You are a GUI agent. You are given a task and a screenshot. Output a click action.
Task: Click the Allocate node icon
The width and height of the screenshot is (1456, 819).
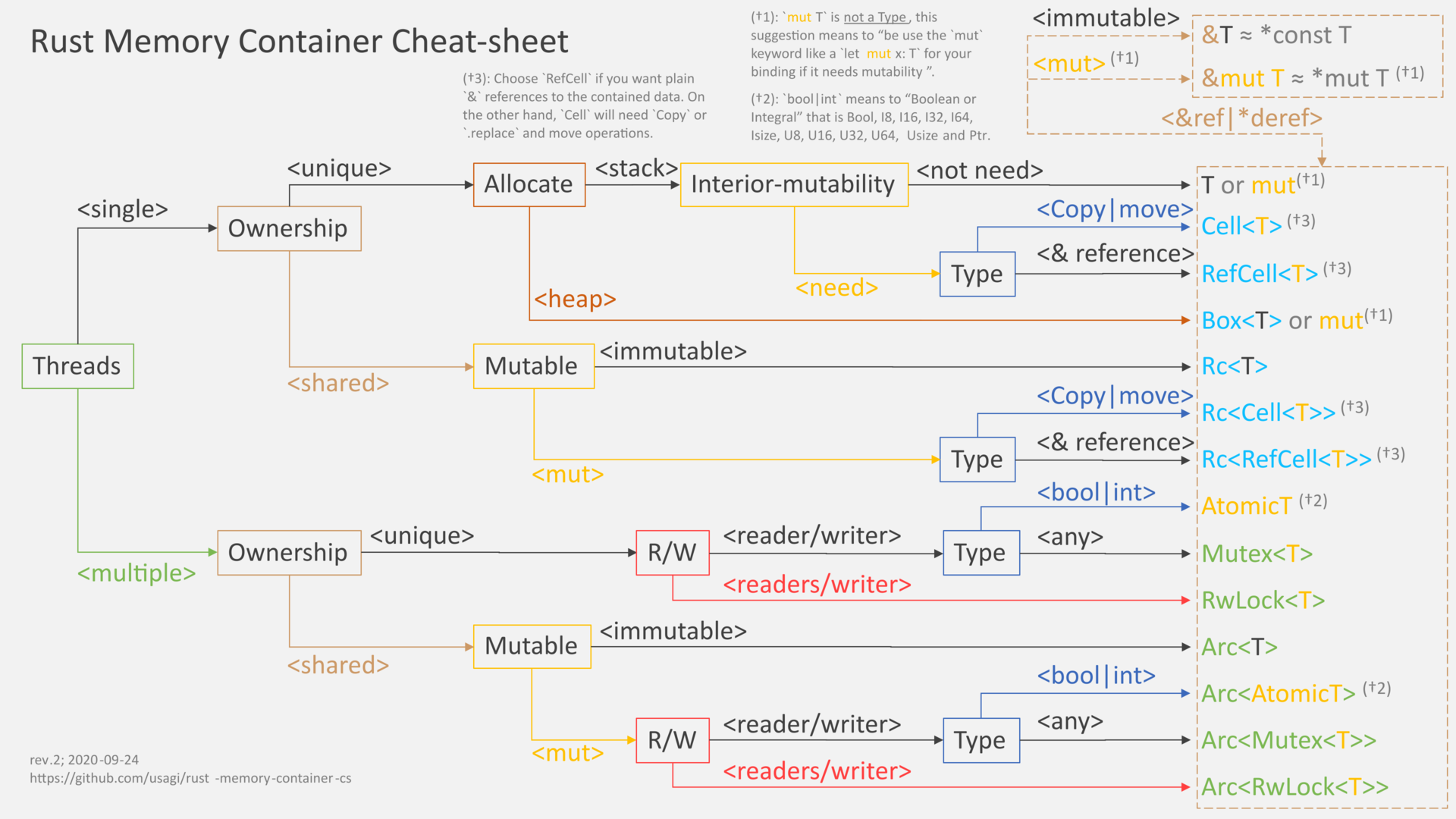point(523,194)
